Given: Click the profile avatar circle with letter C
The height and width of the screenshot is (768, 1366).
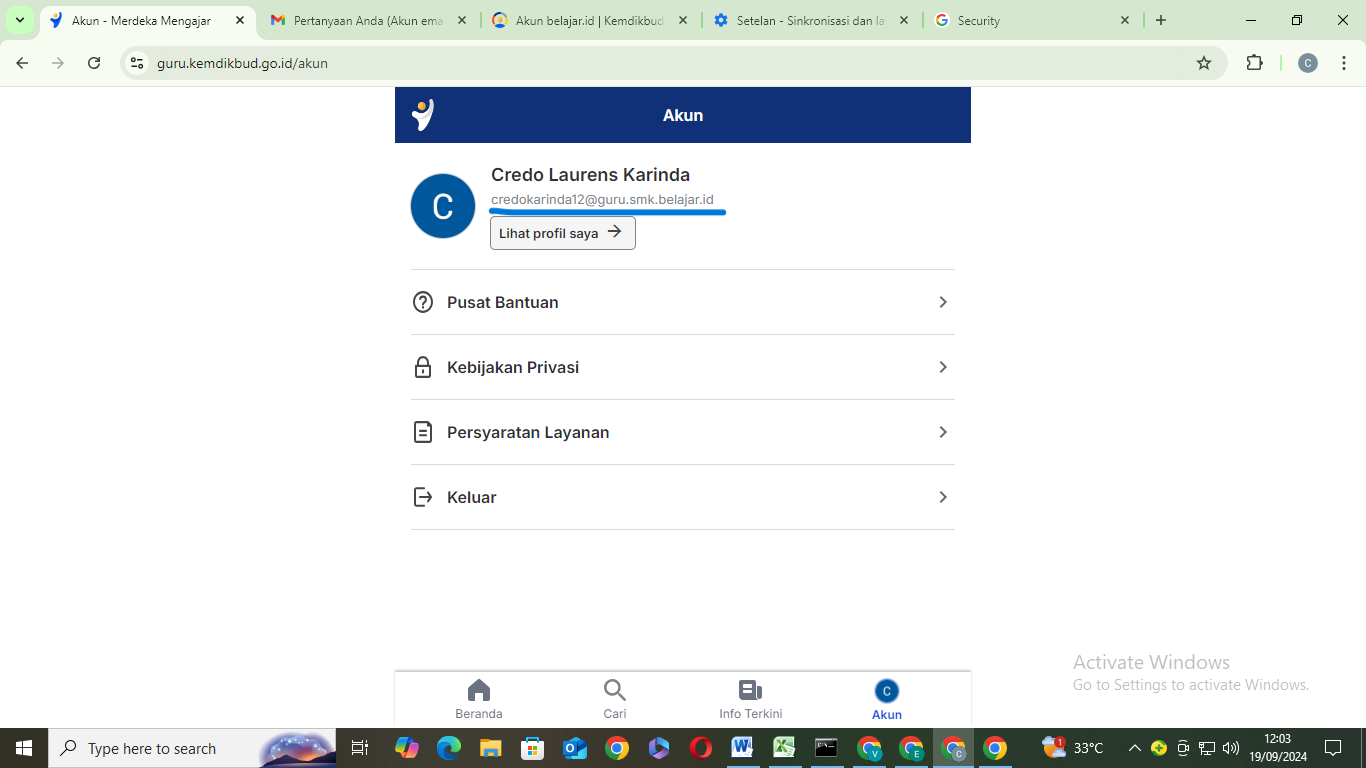Looking at the screenshot, I should pyautogui.click(x=443, y=206).
